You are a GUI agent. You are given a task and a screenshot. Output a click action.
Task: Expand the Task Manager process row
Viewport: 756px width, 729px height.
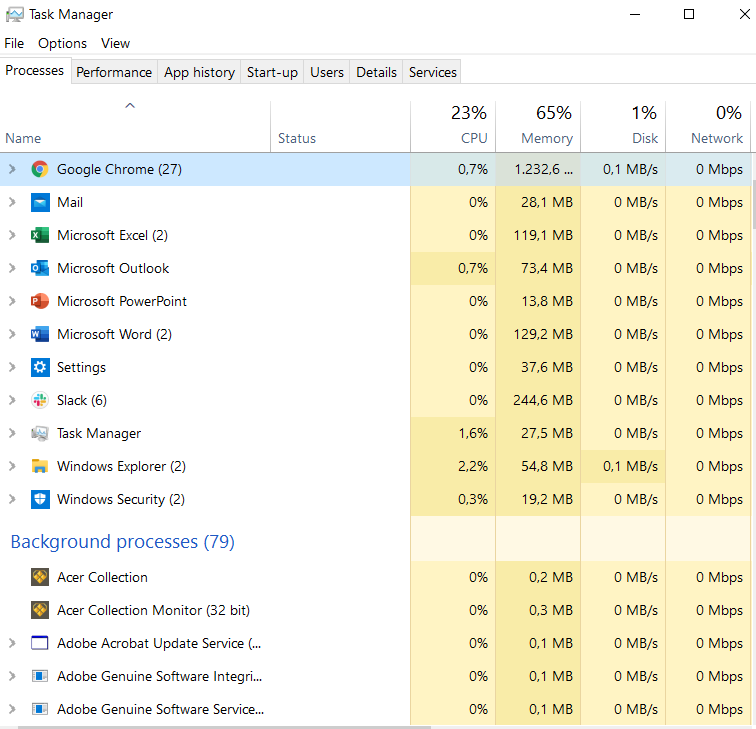pyautogui.click(x=13, y=433)
